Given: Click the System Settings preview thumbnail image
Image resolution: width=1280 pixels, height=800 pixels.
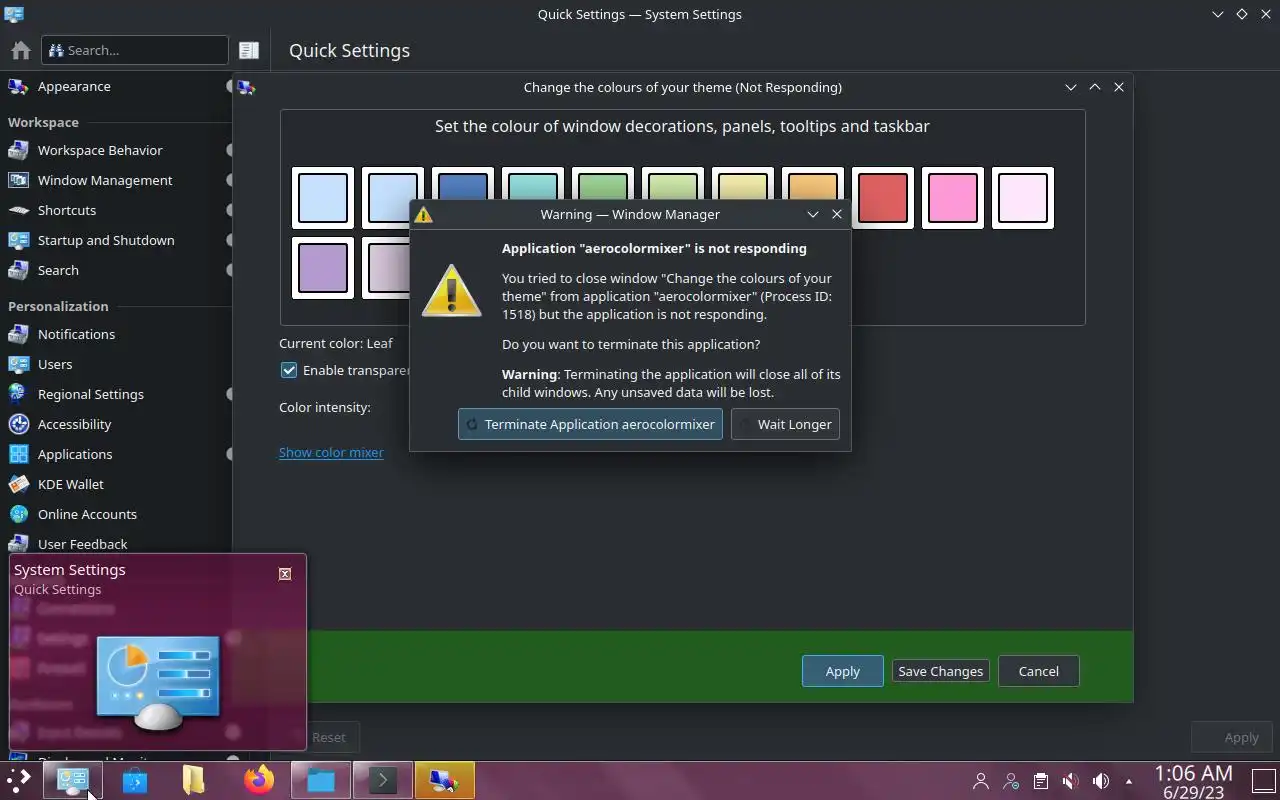Looking at the screenshot, I should pyautogui.click(x=158, y=685).
